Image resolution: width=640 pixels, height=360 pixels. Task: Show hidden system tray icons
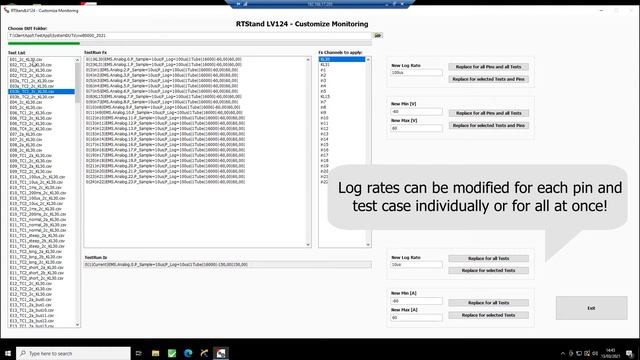click(563, 353)
